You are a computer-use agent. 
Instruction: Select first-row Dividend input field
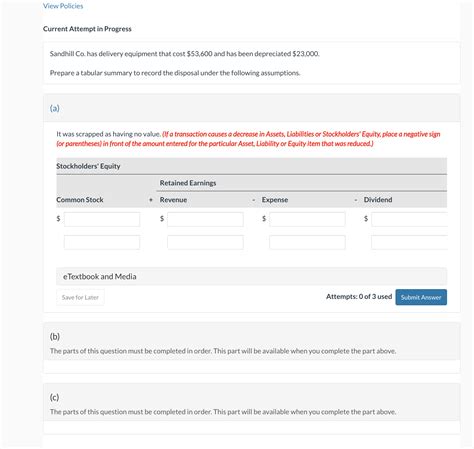tap(409, 219)
